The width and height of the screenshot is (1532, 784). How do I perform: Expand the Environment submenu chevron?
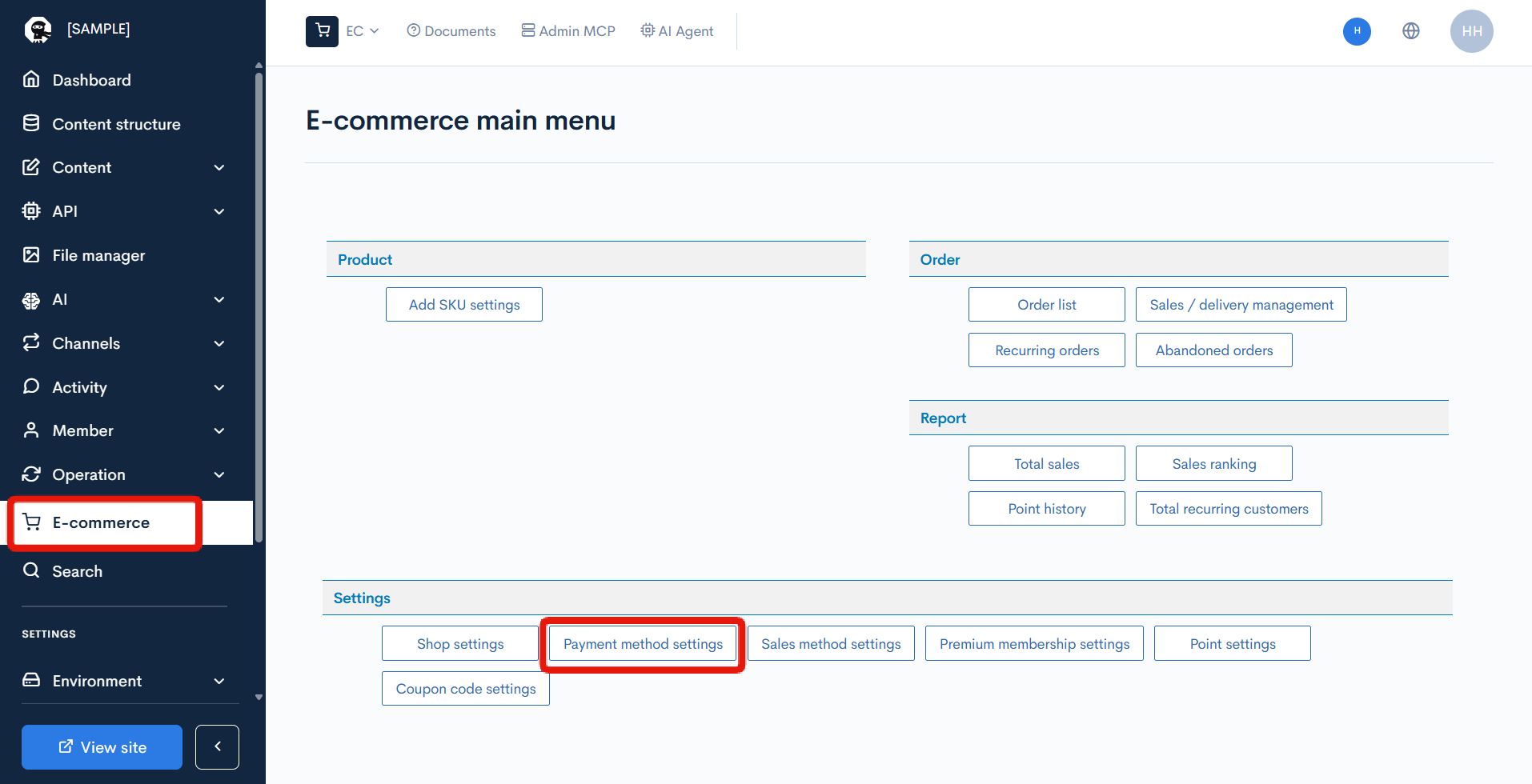tap(219, 681)
